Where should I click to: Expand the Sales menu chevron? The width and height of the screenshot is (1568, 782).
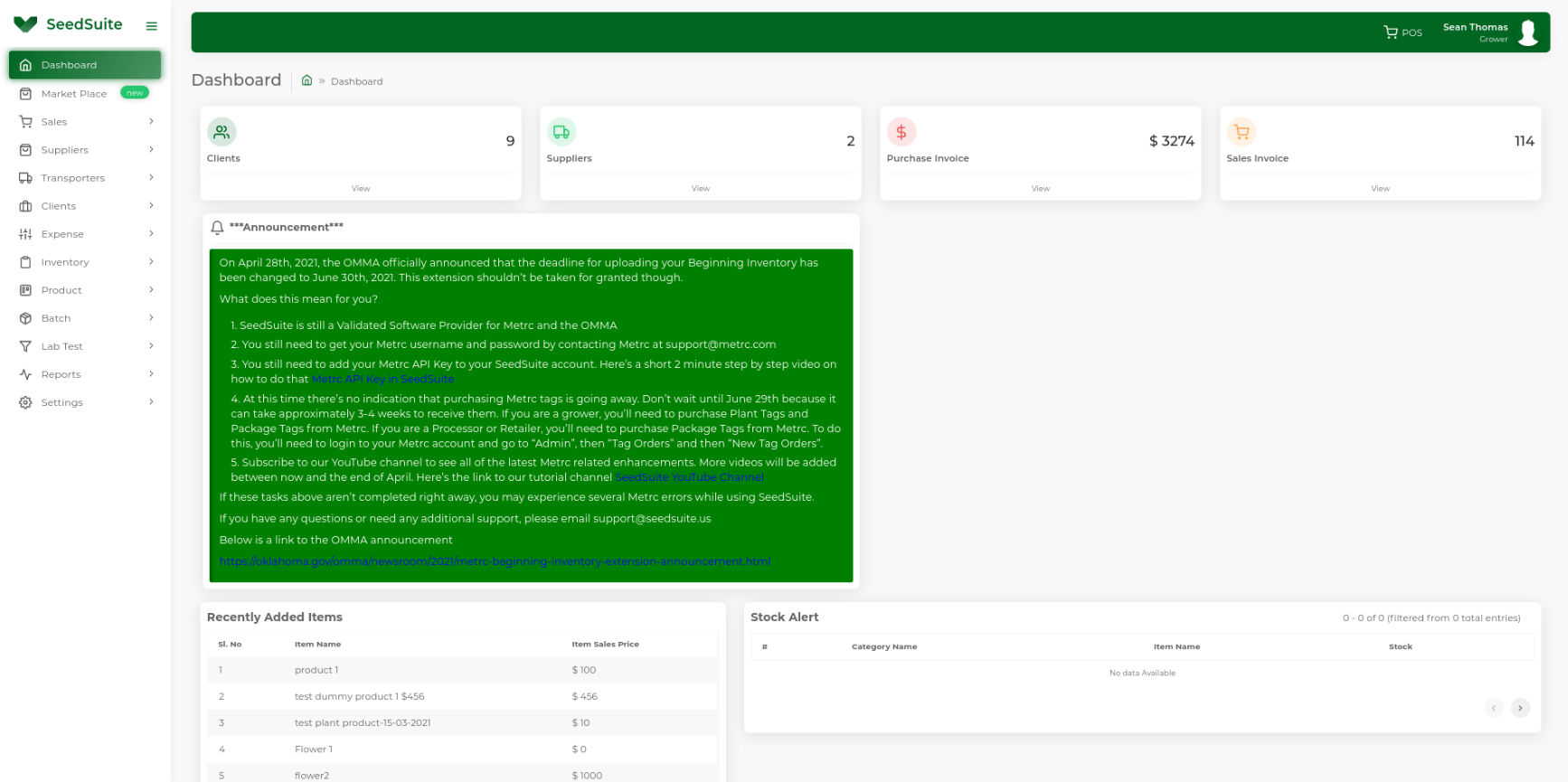[x=151, y=121]
